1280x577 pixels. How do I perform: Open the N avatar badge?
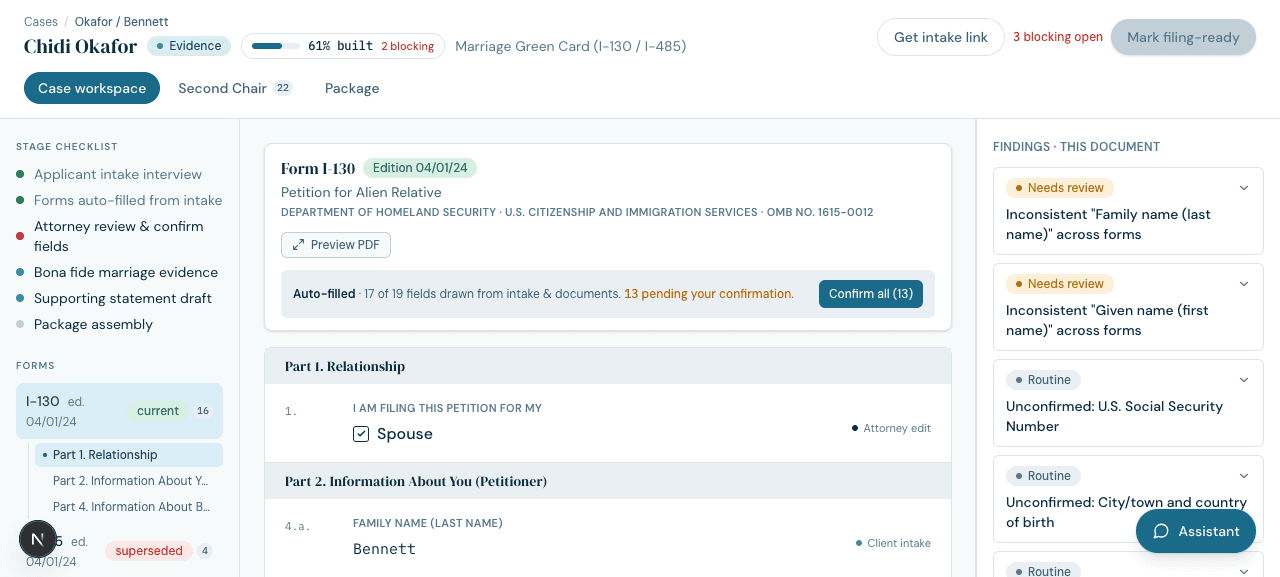pyautogui.click(x=38, y=539)
